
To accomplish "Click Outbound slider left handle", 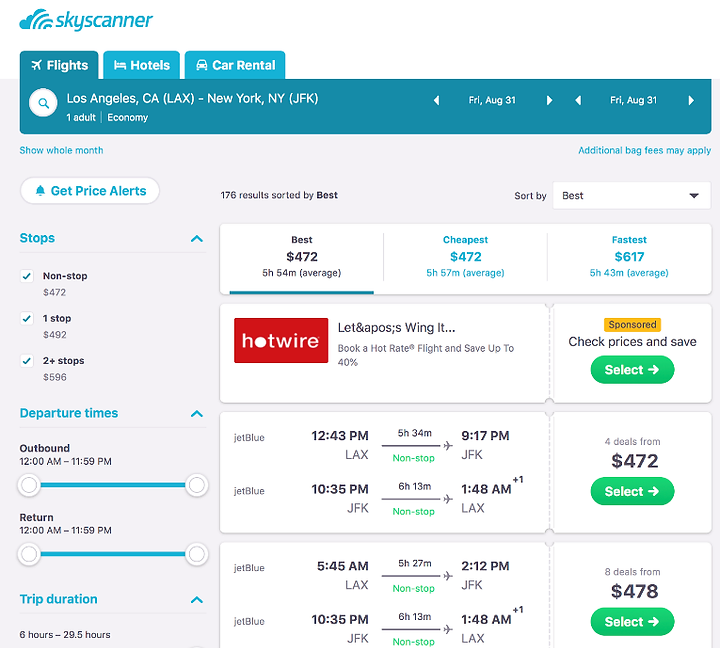I will 29,485.
